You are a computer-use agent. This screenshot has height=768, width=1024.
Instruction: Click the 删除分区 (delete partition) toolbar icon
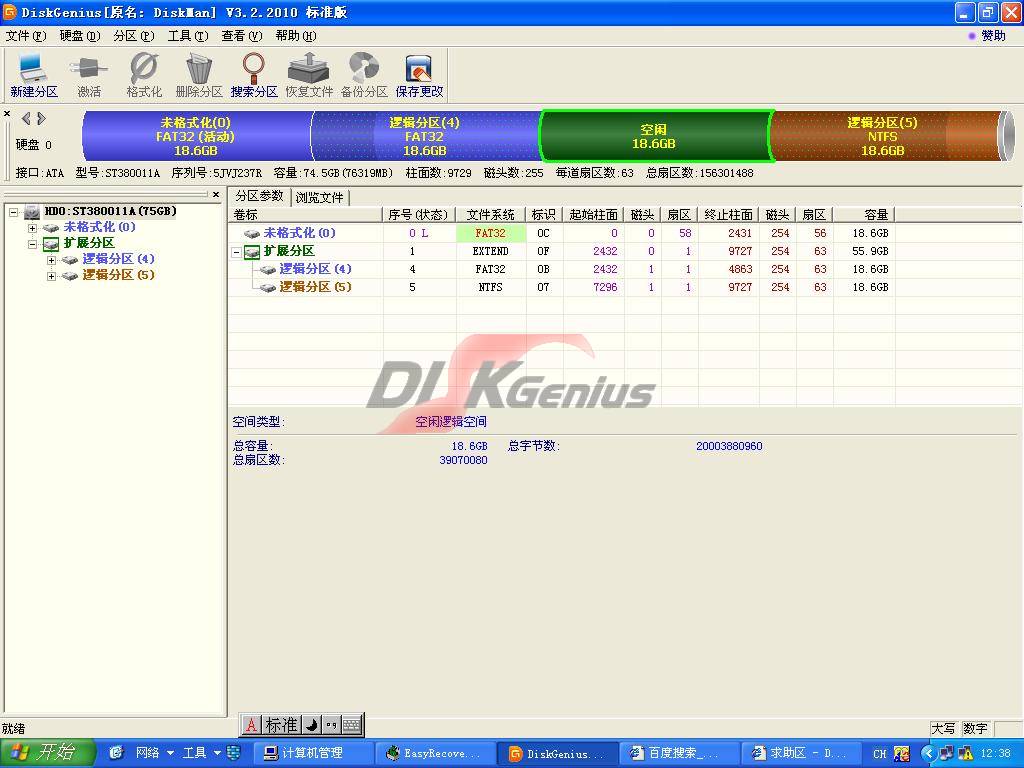click(199, 75)
